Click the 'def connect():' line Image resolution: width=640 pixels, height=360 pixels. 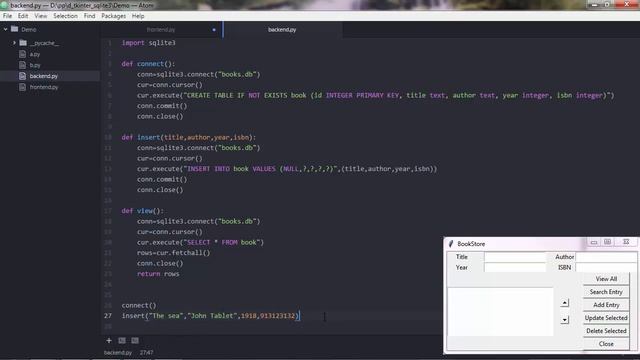point(148,64)
